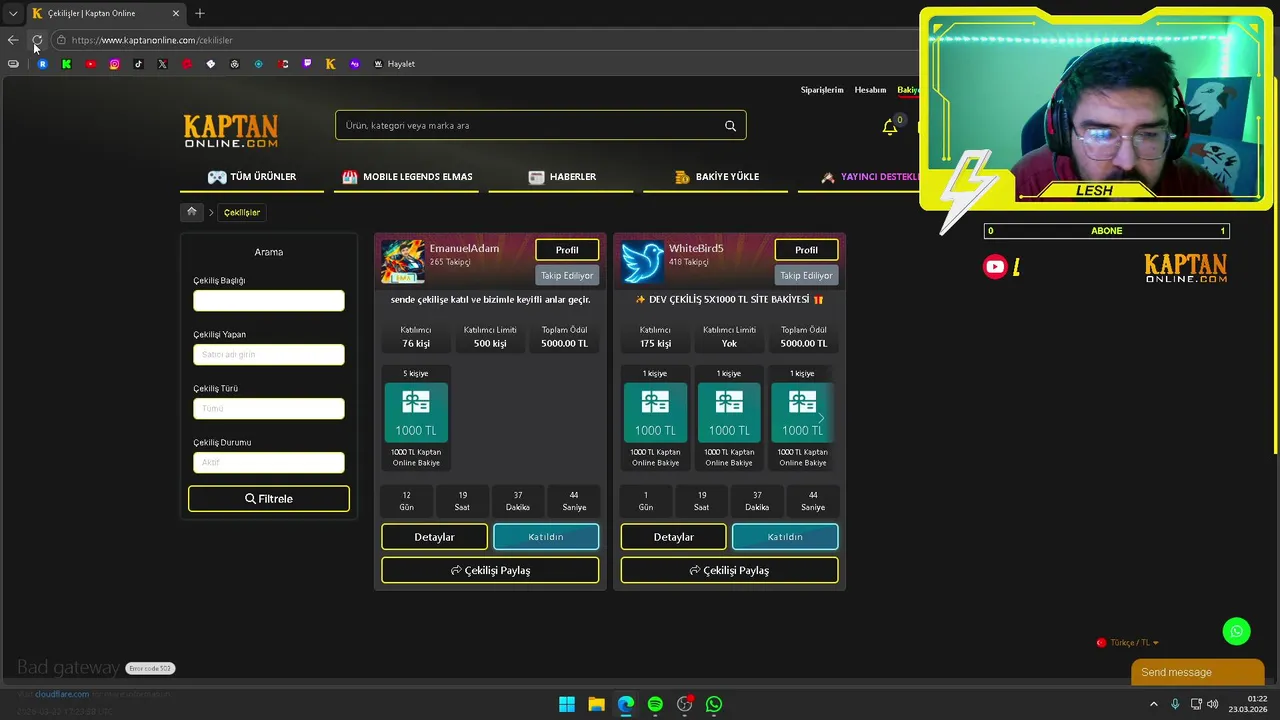Toggle Takip Ediliyor for EmanuelAdam
Screen dimensions: 1280x720
[567, 275]
